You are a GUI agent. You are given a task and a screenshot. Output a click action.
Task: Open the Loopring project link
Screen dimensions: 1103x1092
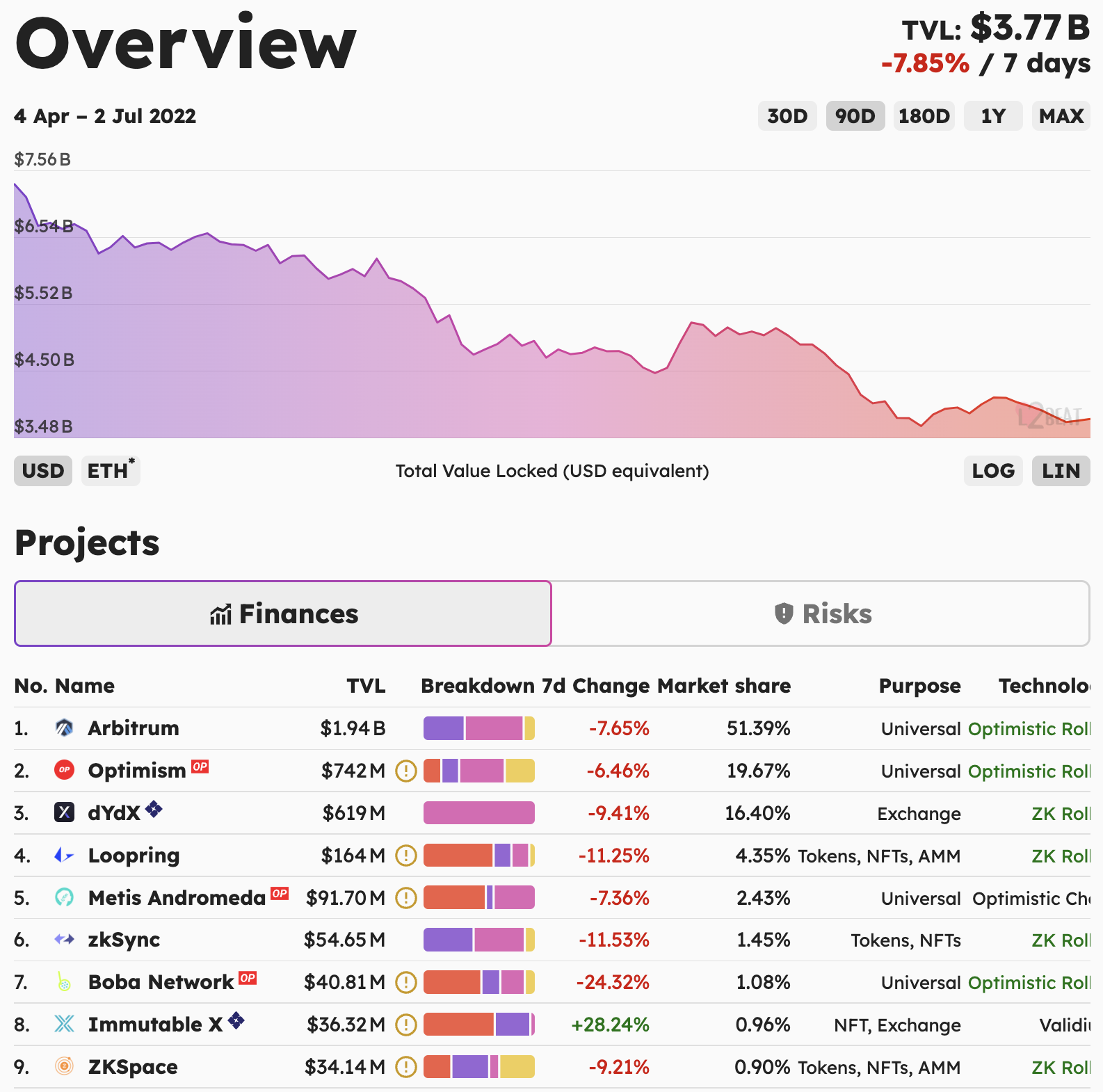[134, 856]
